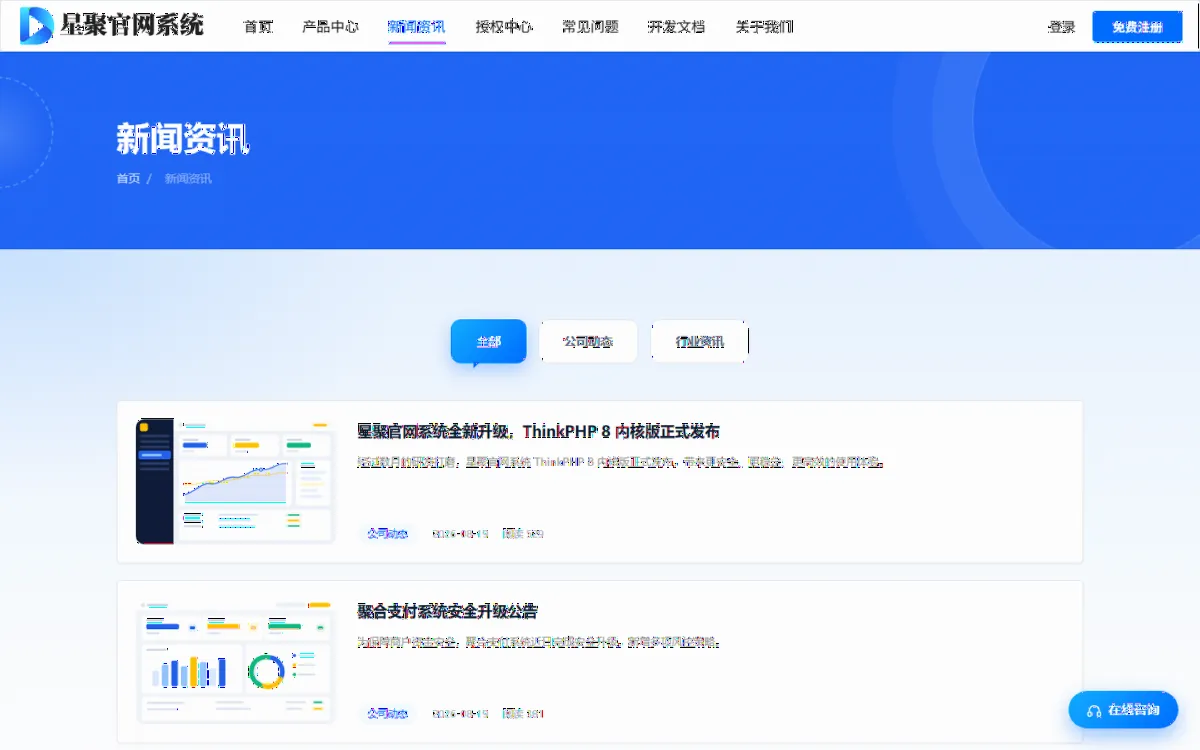The width and height of the screenshot is (1200, 750).
Task: Open article title 星聚官网系统全新升级 ThinkPHP 8
Action: 538,432
